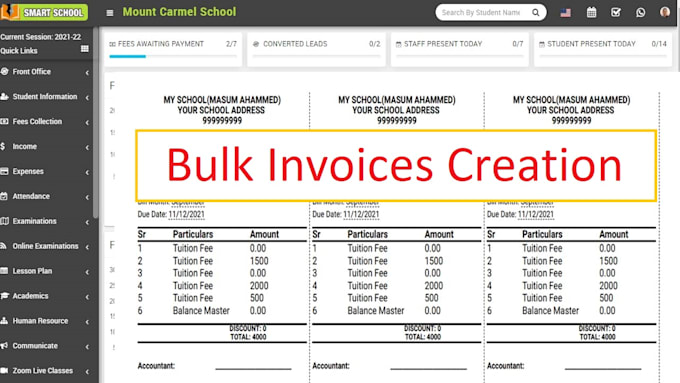Open Fees Awaiting Payment card
Screen dimensions: 680x383
coord(173,49)
